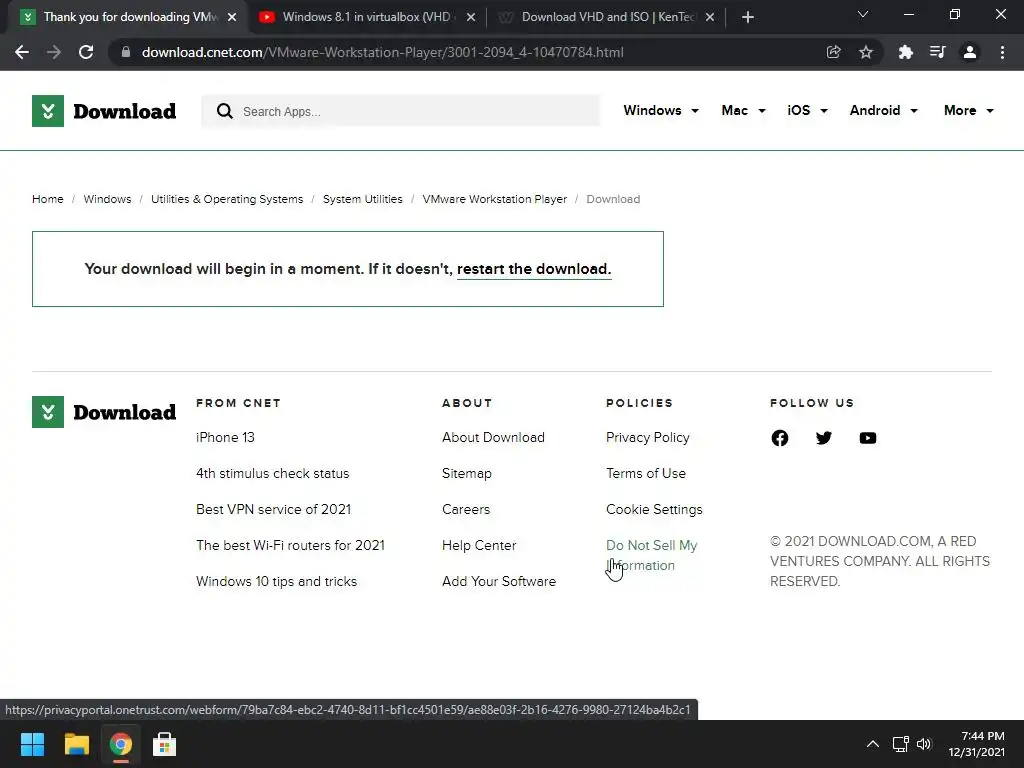Open File Explorer from taskbar

coord(76,744)
